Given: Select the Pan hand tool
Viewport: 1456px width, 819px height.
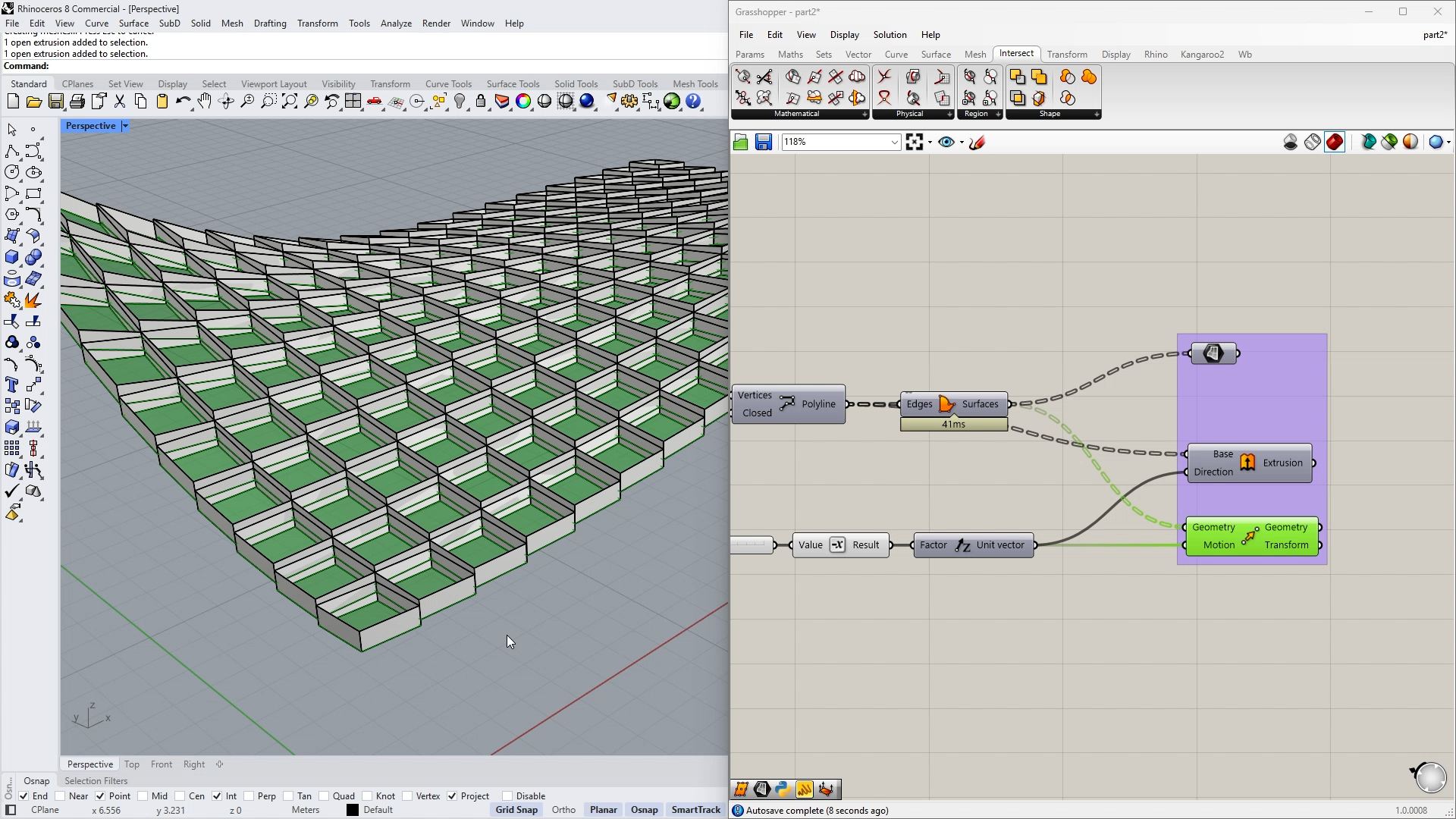Looking at the screenshot, I should coord(205,102).
